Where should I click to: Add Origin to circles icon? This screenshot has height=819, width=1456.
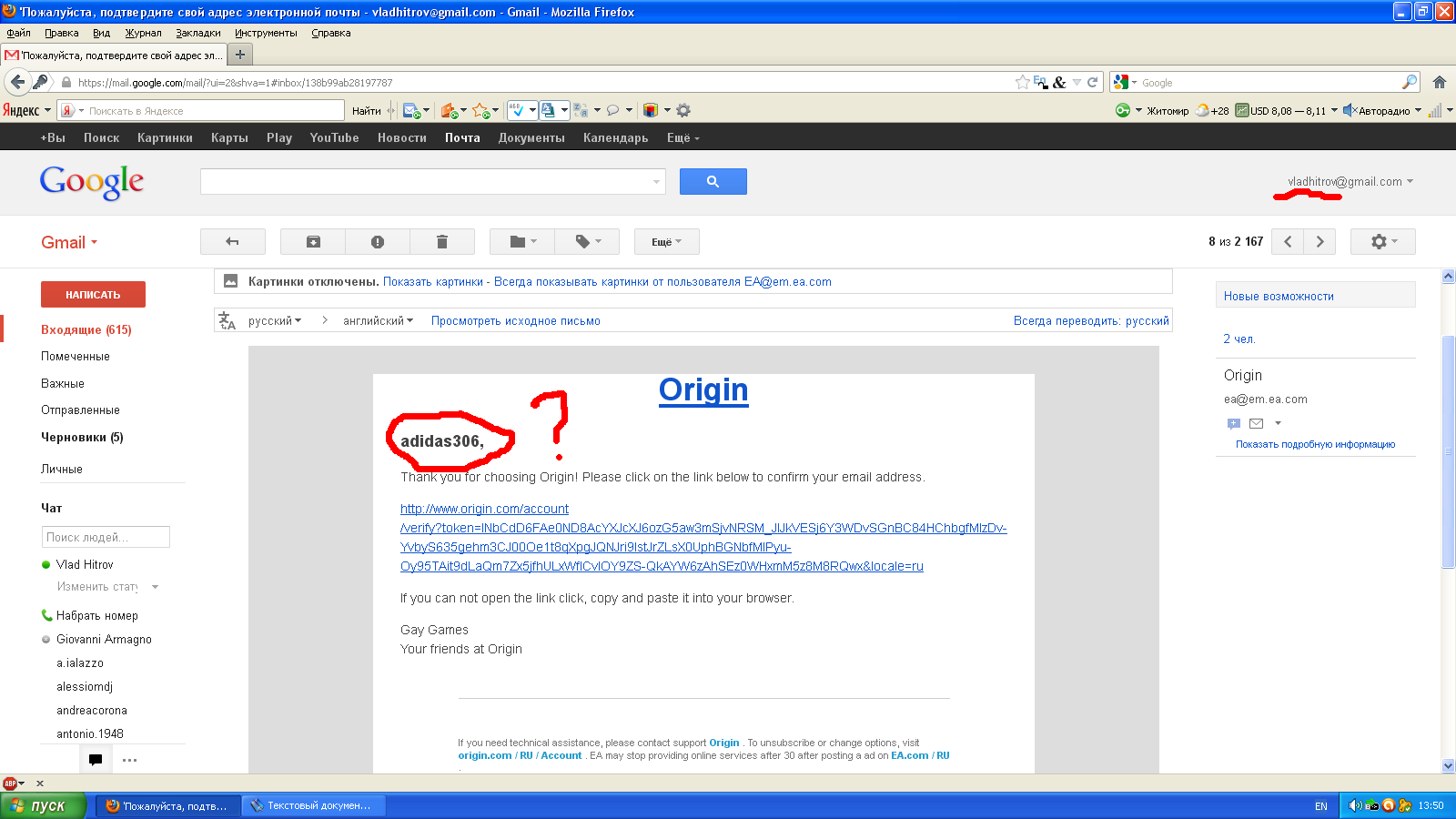1234,423
